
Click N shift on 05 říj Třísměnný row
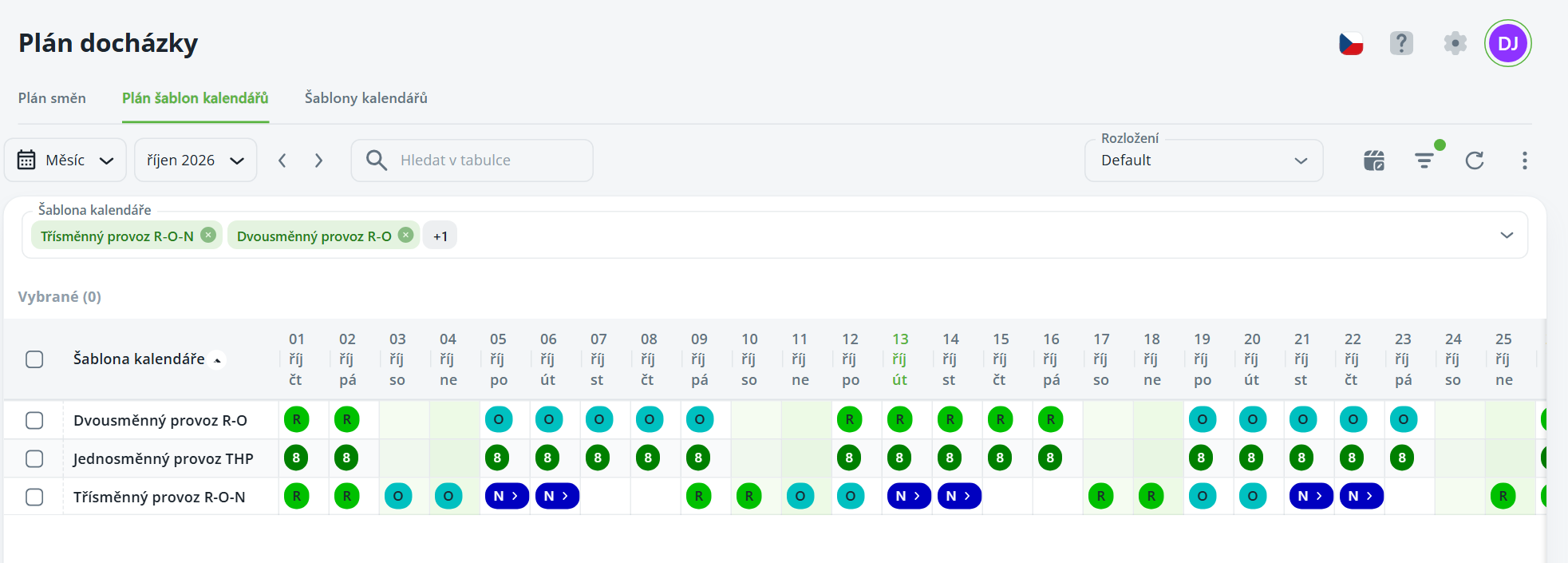point(507,496)
